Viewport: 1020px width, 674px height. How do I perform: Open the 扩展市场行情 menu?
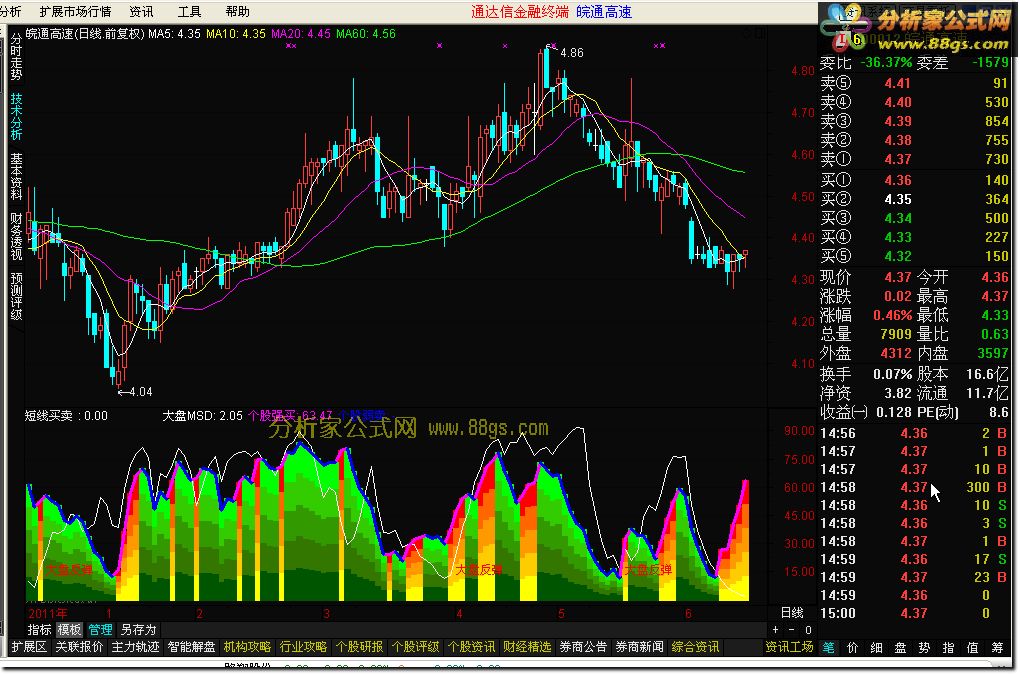[75, 12]
